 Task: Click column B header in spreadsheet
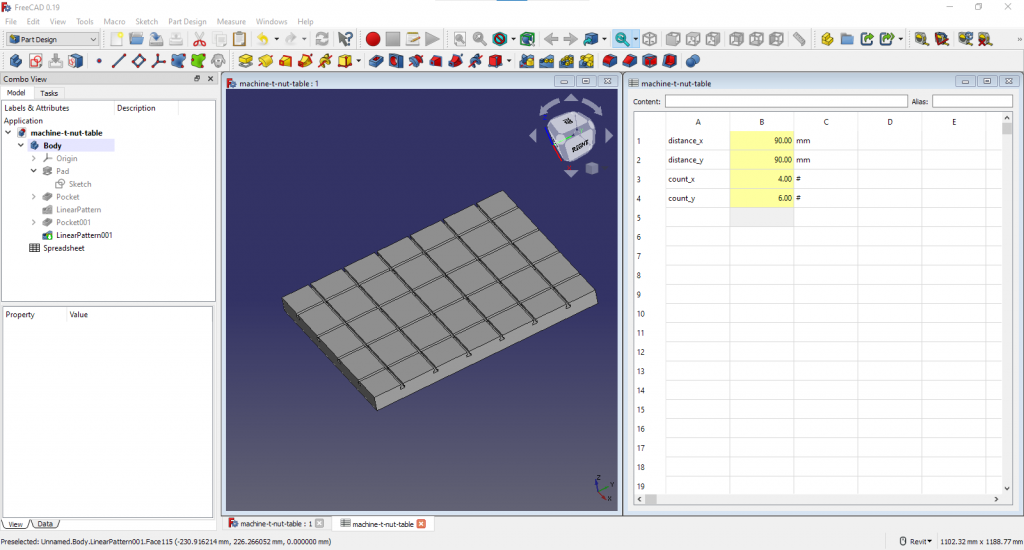[761, 122]
